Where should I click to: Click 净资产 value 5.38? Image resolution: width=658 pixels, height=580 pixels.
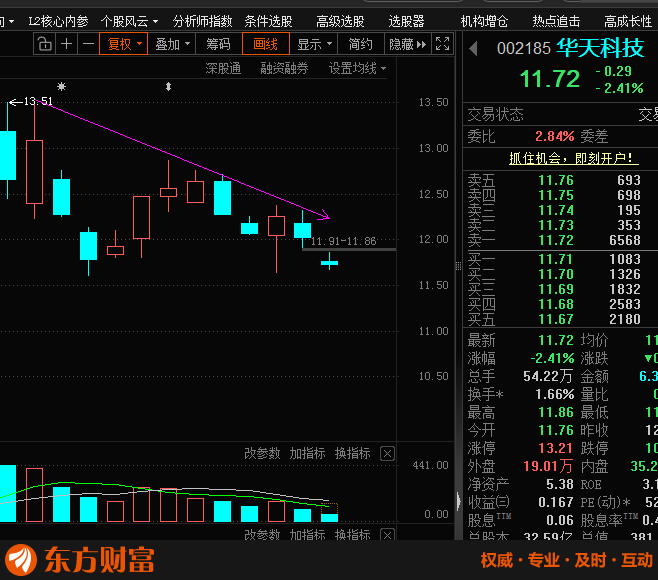tap(560, 485)
